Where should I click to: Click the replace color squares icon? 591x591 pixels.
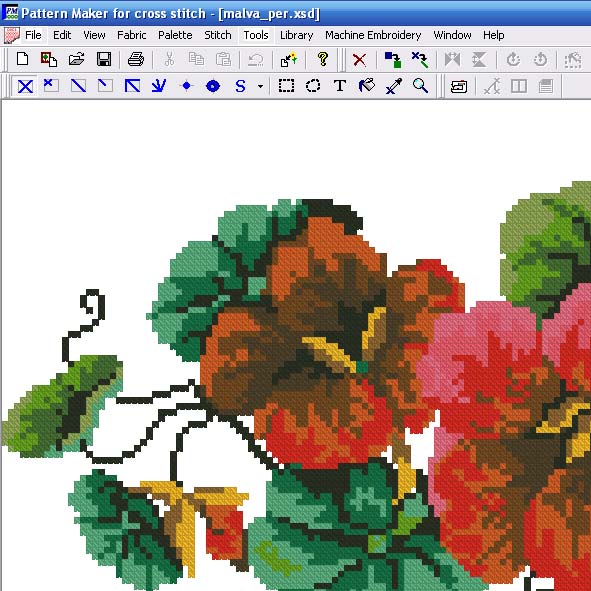[392, 60]
